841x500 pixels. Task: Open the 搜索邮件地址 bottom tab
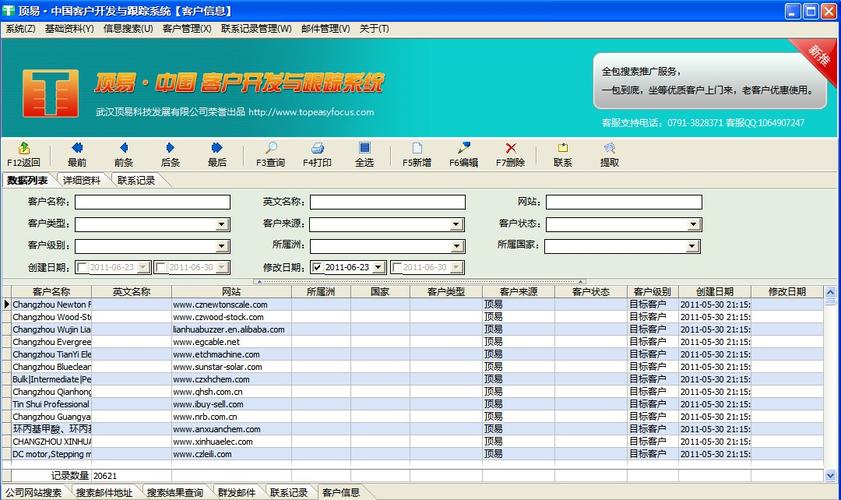tap(104, 492)
